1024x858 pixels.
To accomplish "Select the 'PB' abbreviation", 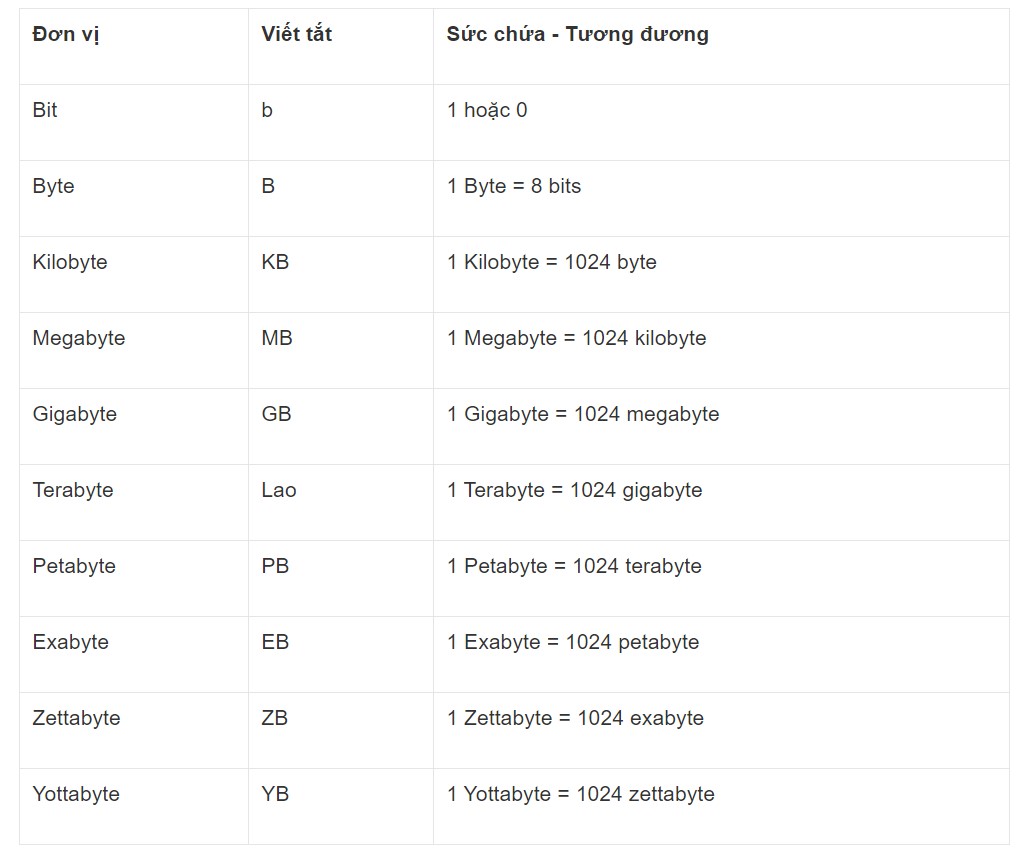I will point(275,567).
